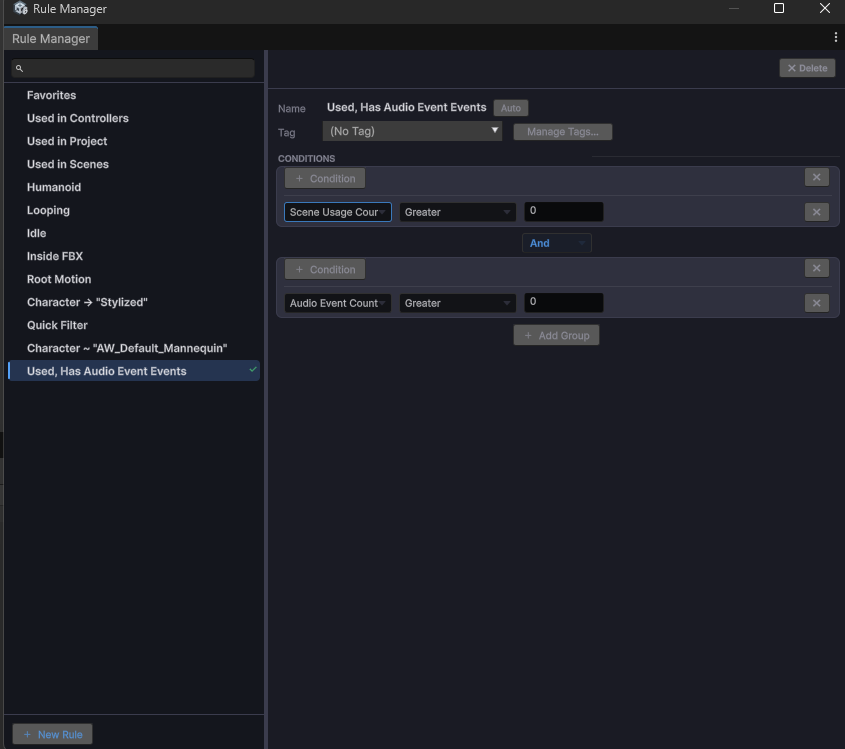Toggle the Auto name button

point(511,108)
